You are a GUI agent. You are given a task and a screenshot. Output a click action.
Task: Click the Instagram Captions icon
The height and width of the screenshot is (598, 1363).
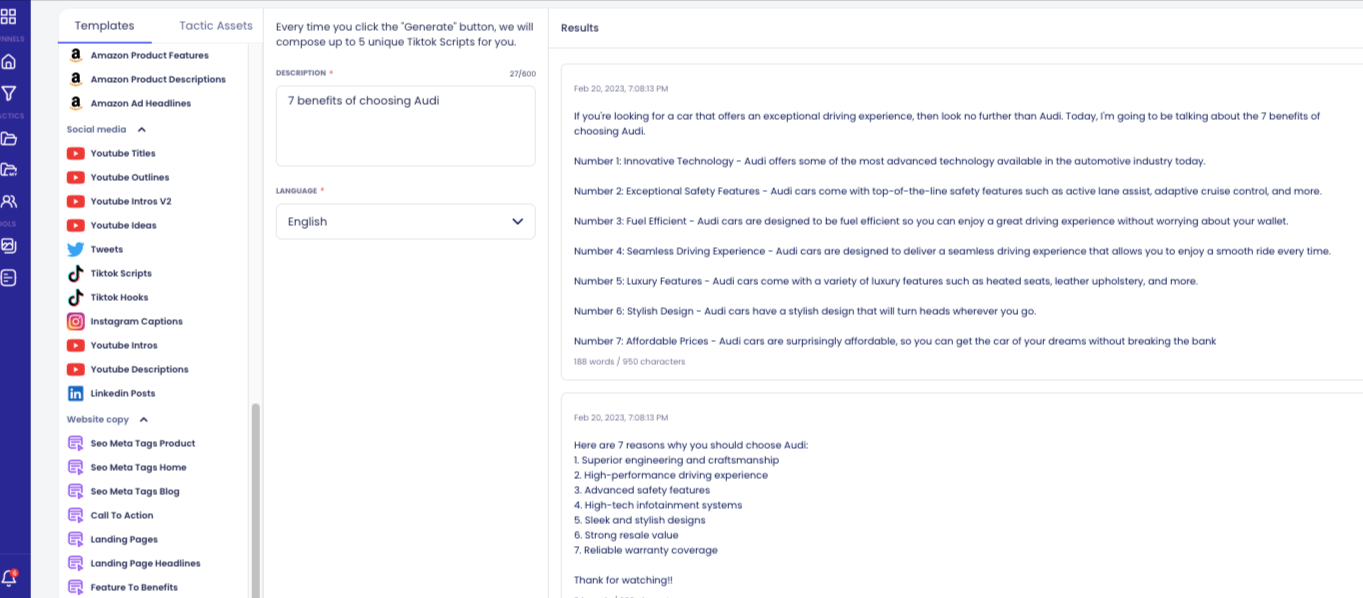pyautogui.click(x=75, y=321)
